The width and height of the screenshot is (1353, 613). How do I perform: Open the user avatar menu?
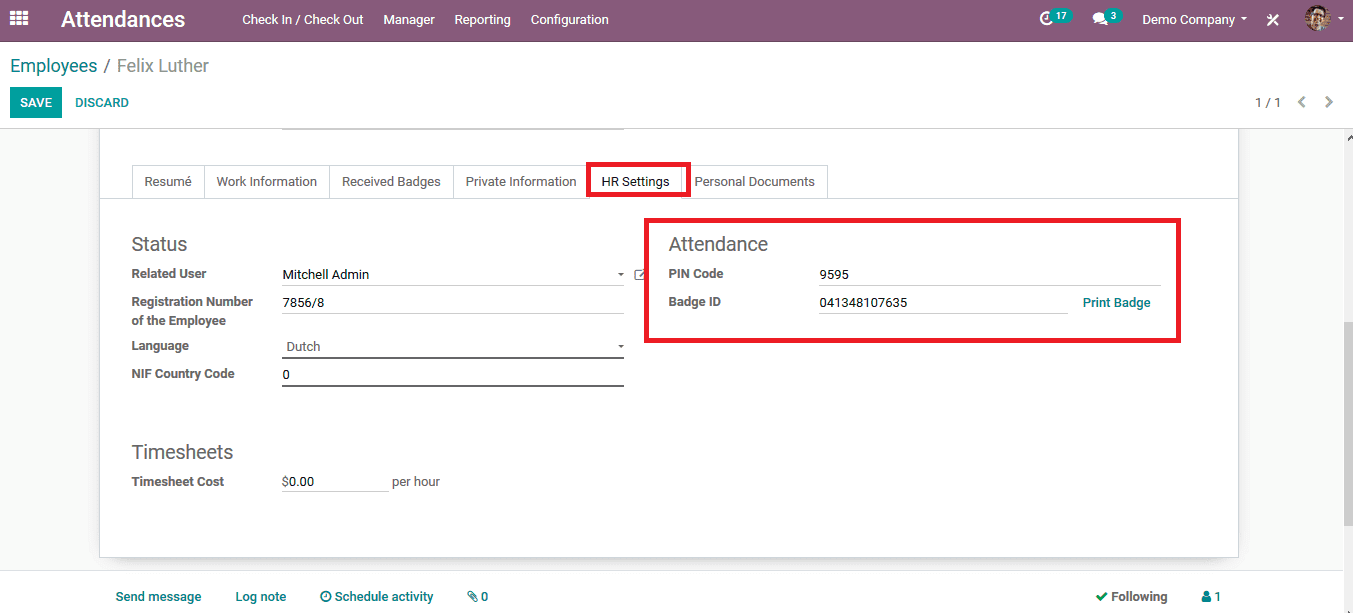click(x=1324, y=19)
